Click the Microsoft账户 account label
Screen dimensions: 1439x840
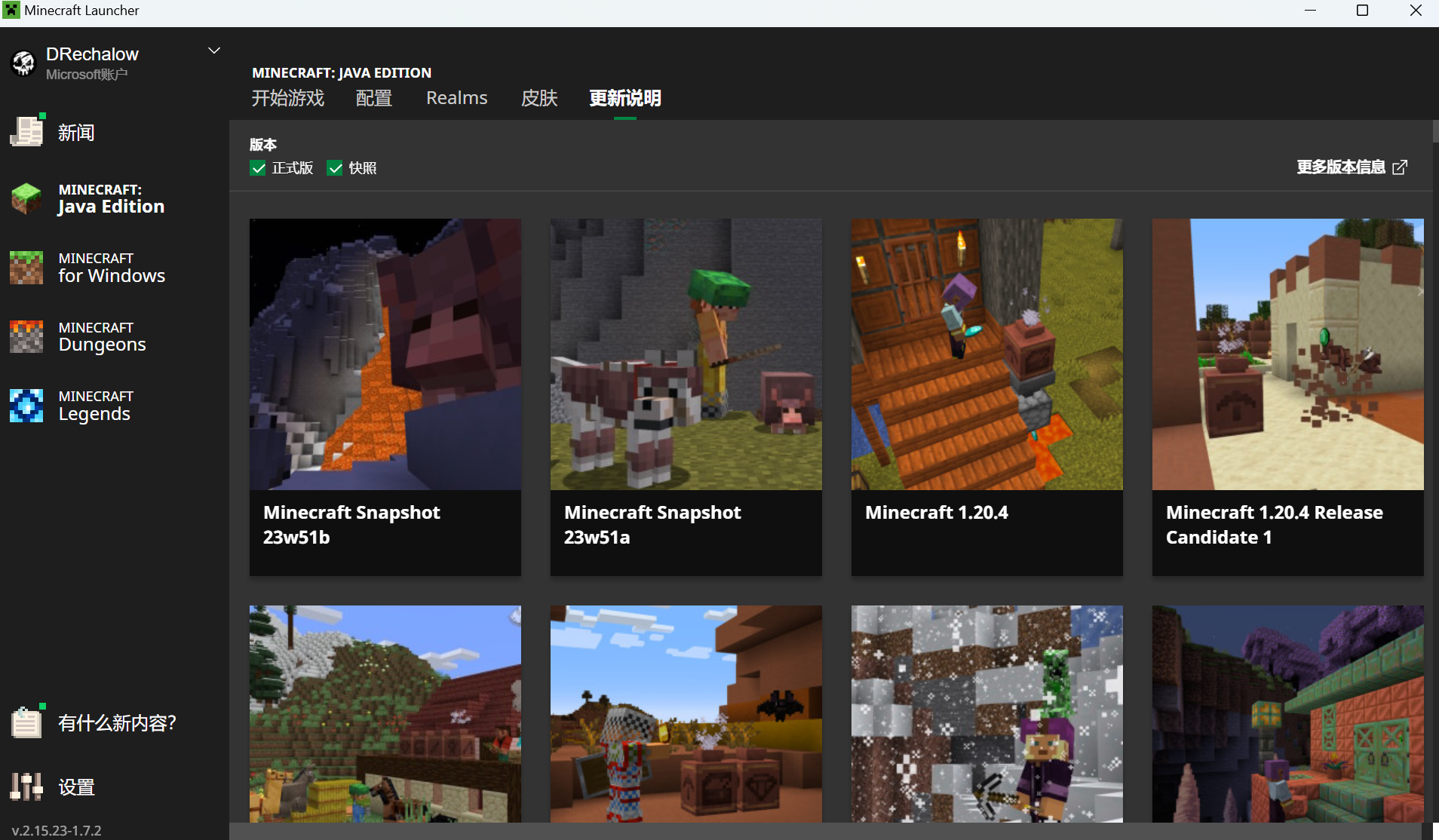[87, 74]
